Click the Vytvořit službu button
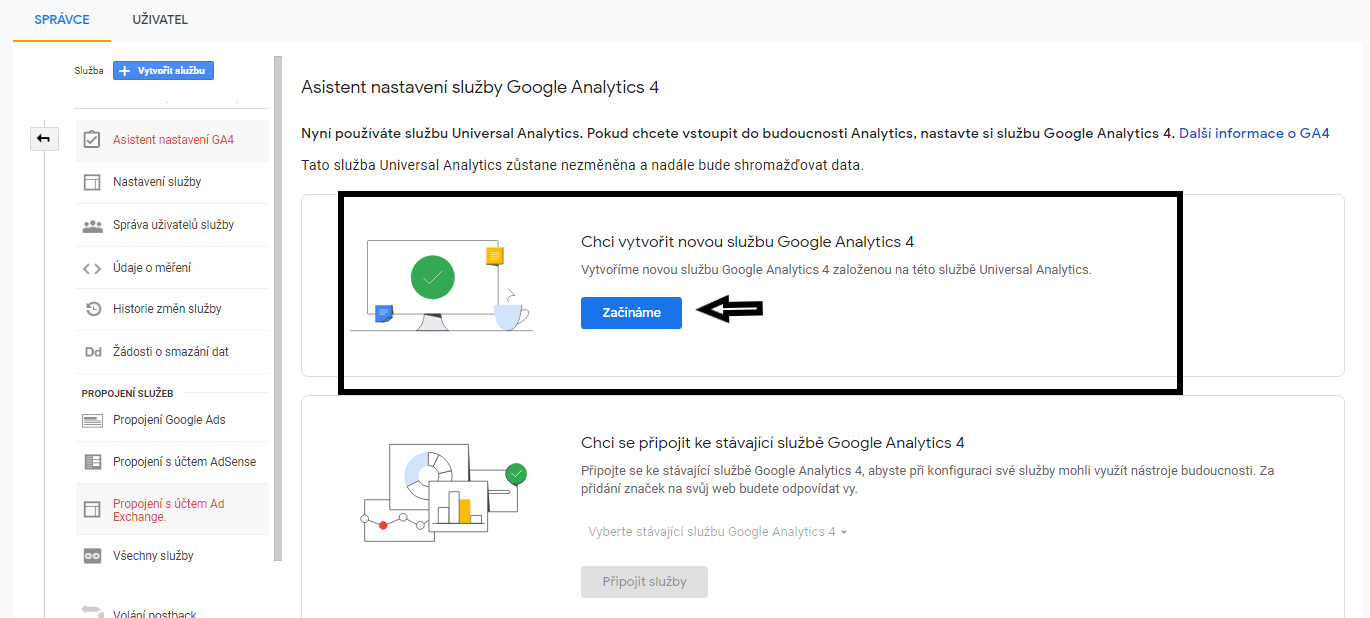The width and height of the screenshot is (1370, 618). point(163,71)
